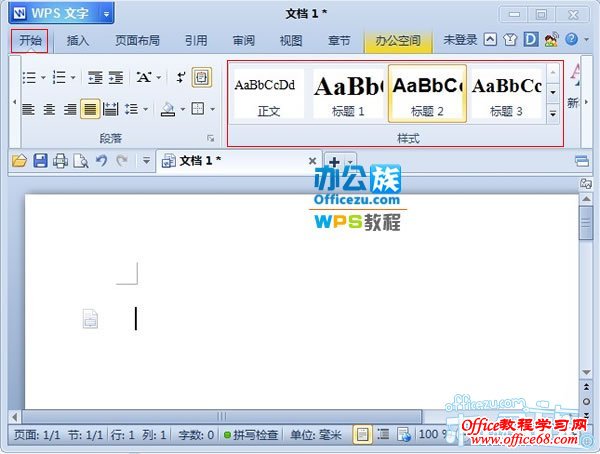This screenshot has height=454, width=600.
Task: Align paragraph text to the left
Action: pyautogui.click(x=29, y=109)
